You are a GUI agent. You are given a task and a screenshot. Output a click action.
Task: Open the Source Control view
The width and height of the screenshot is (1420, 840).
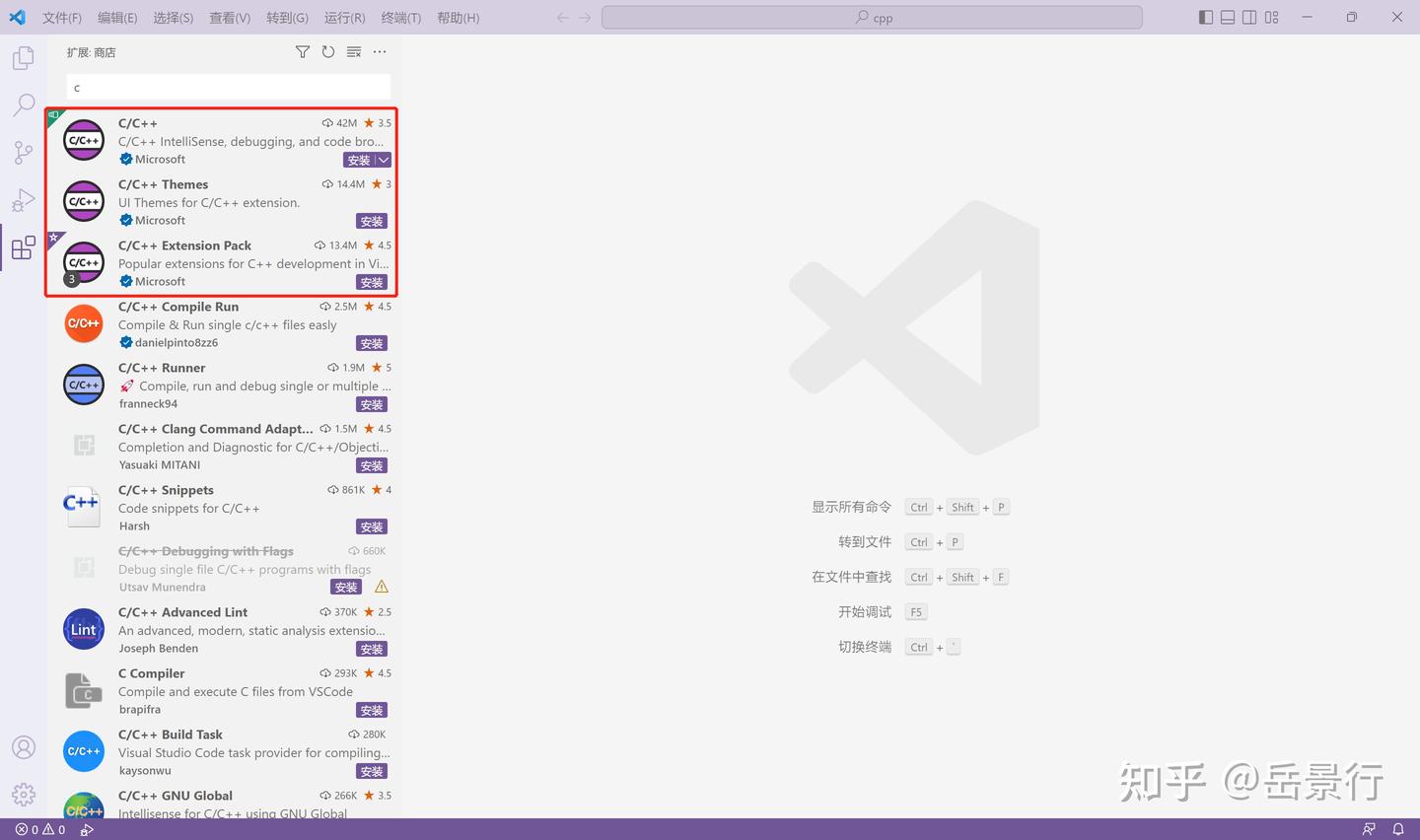click(x=22, y=153)
